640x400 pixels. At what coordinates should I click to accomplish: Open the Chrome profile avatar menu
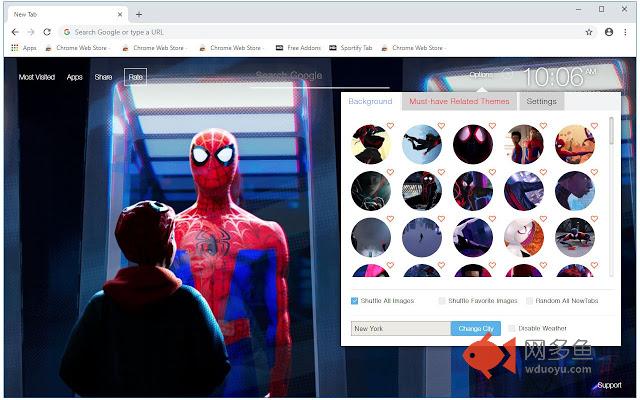click(x=609, y=32)
